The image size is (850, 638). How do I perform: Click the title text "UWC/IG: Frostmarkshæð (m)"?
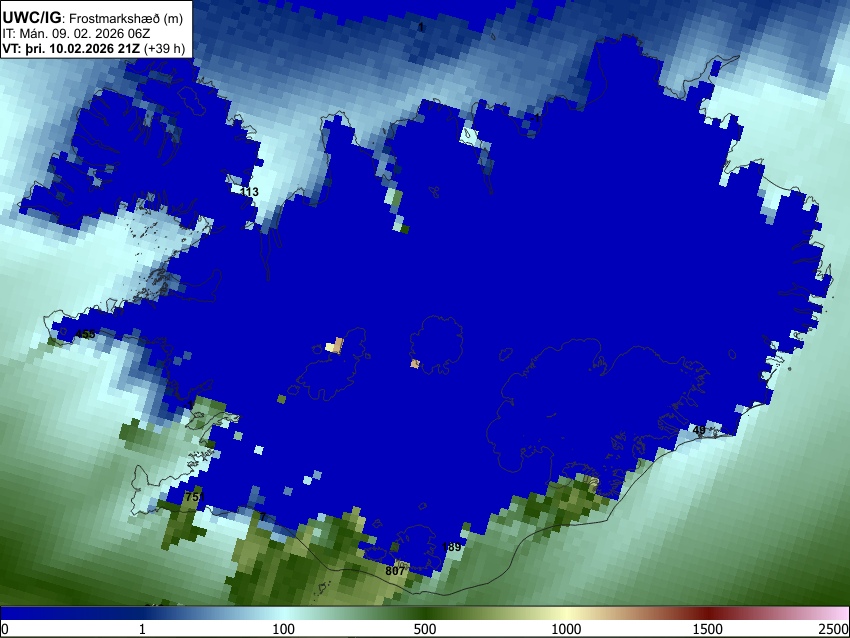click(x=93, y=18)
